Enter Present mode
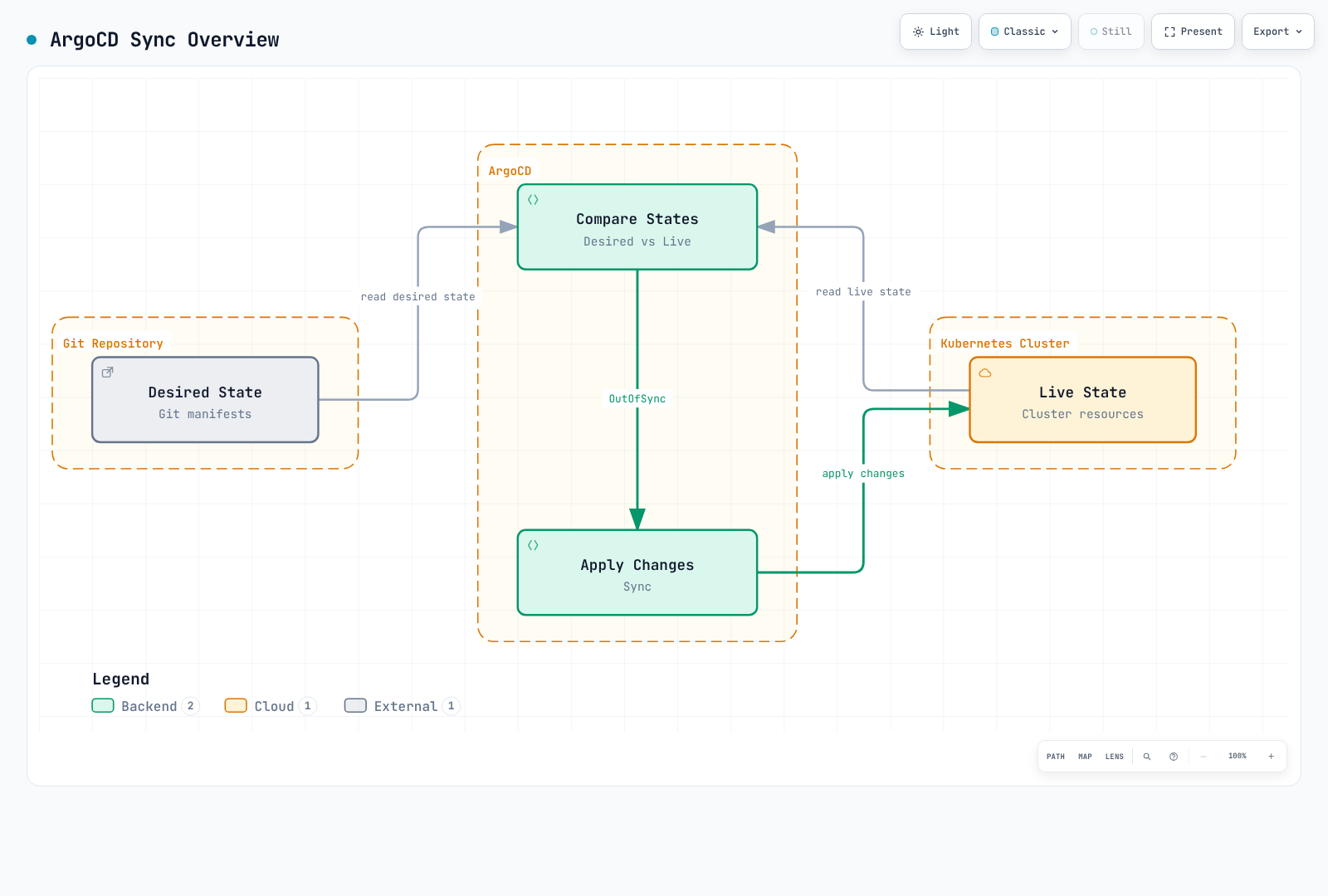This screenshot has width=1328, height=896. point(1193,32)
